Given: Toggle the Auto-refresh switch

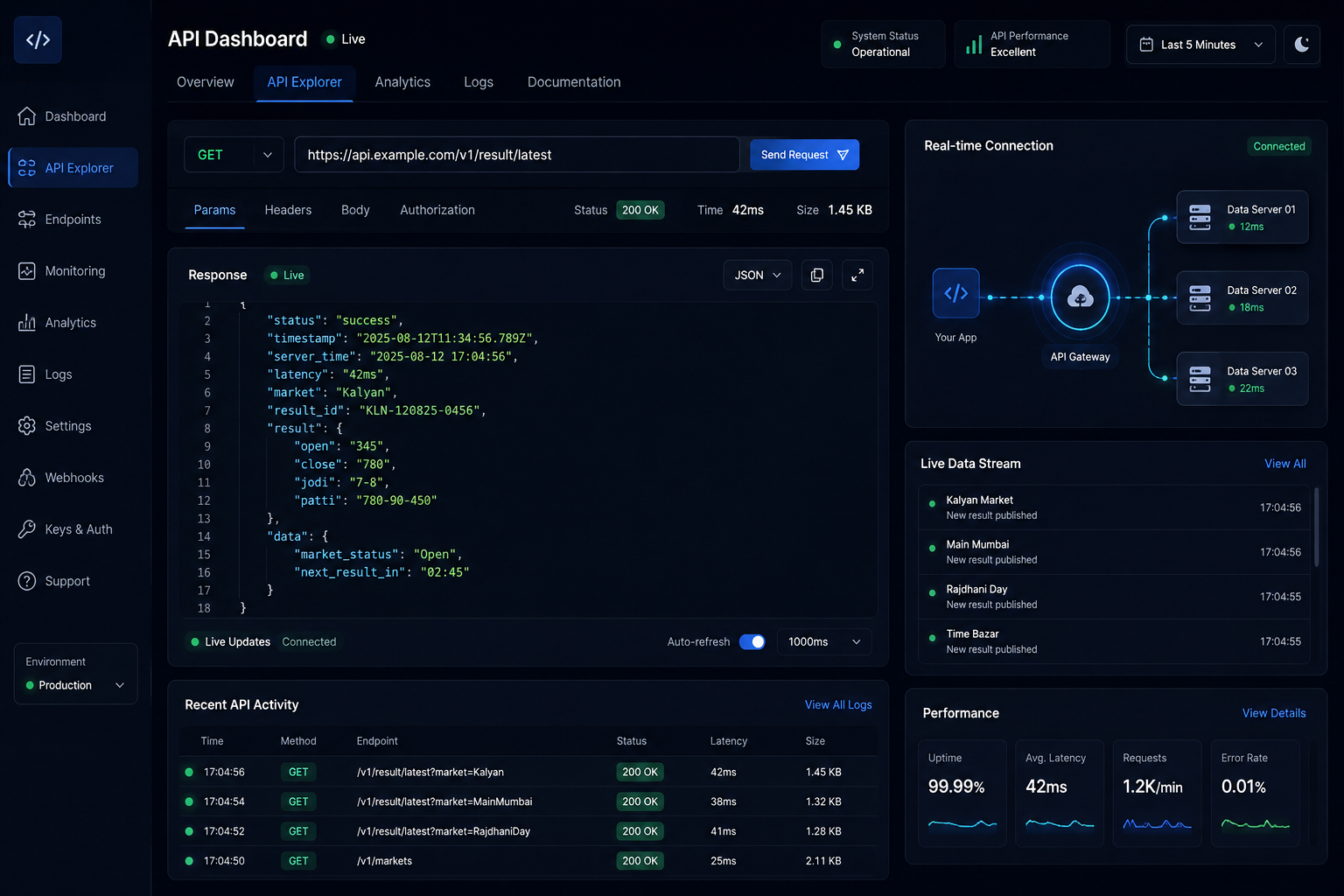Looking at the screenshot, I should tap(752, 642).
